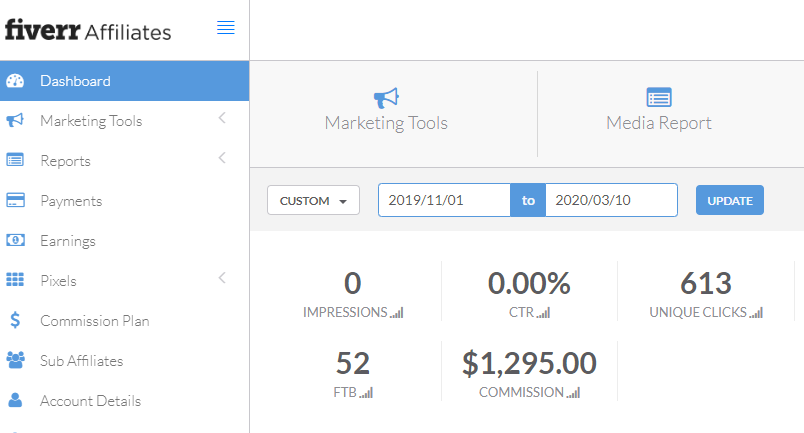The width and height of the screenshot is (804, 433).
Task: Click the Payments credit card icon
Action: (15, 201)
